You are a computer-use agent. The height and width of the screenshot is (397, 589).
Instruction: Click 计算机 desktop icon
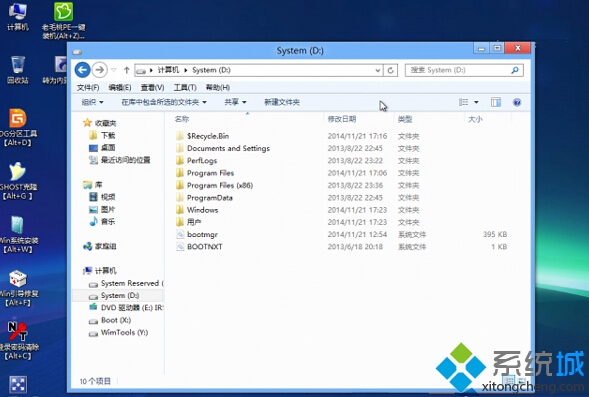(17, 17)
